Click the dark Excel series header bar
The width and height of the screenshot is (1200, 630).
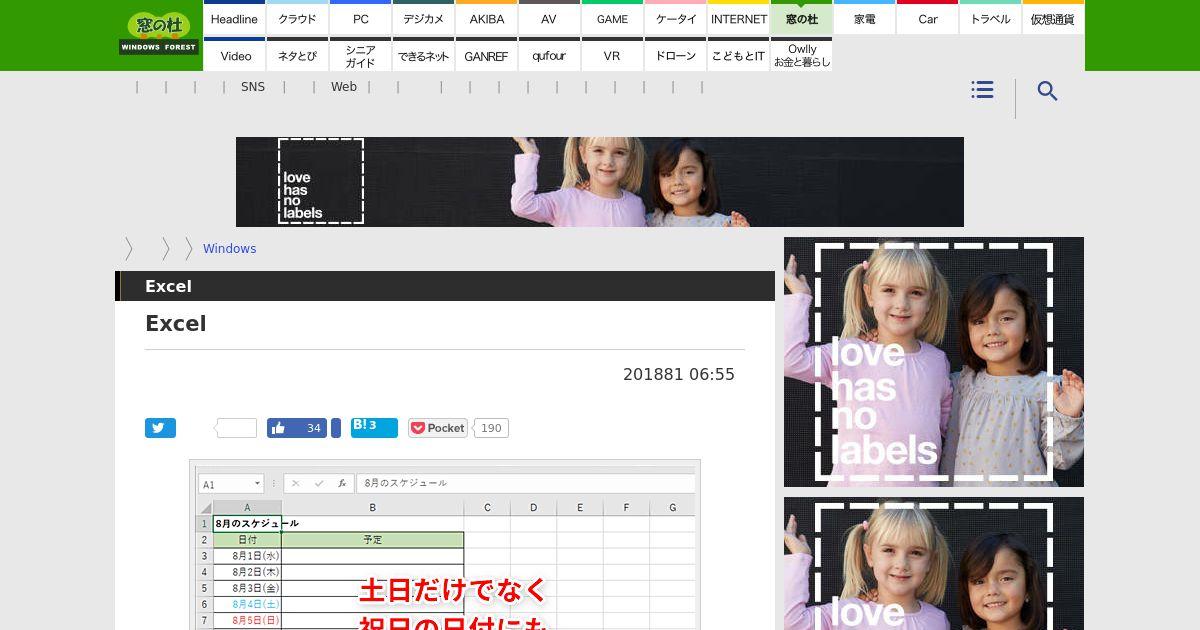(445, 286)
